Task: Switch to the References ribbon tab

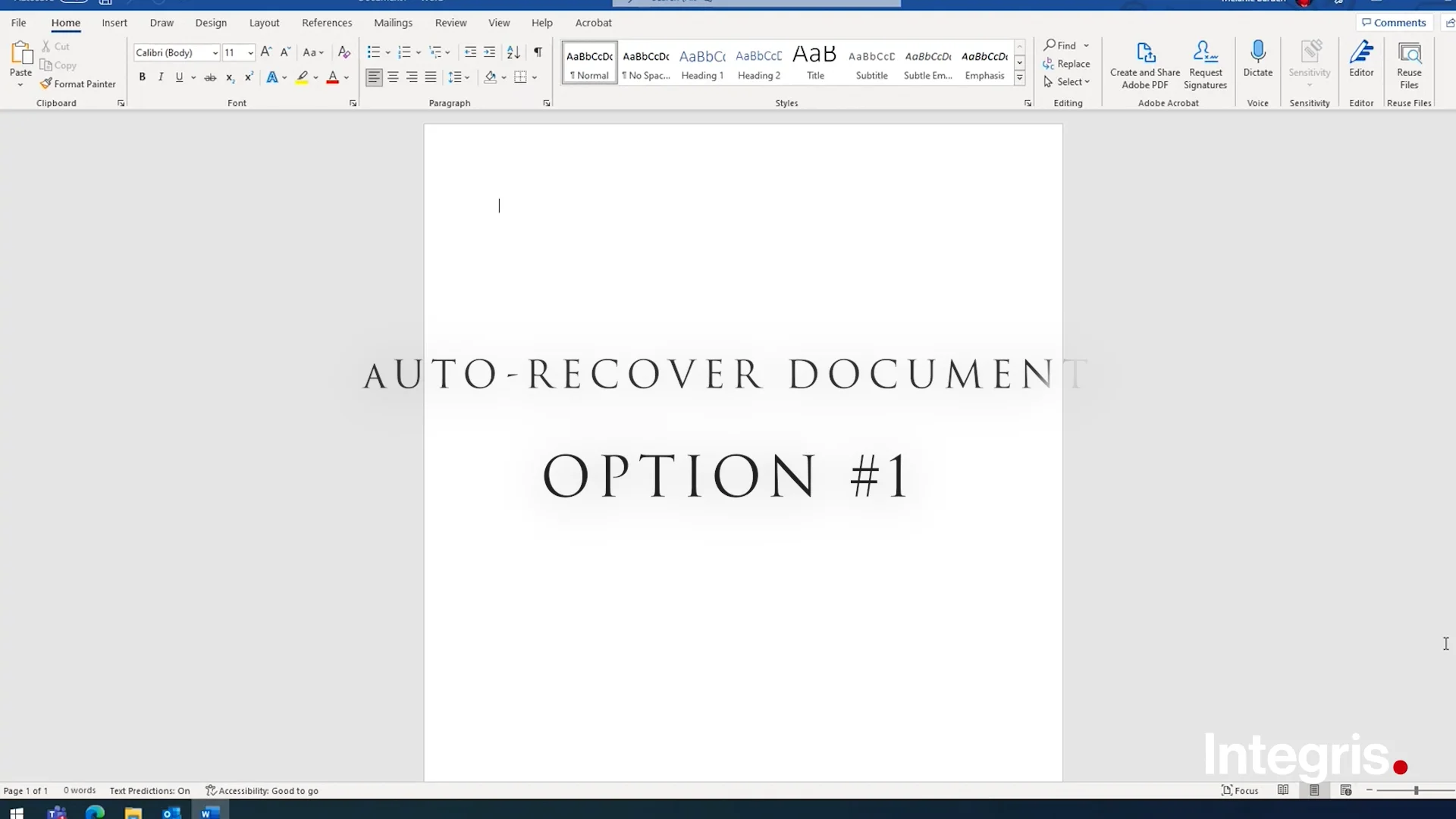Action: tap(326, 23)
